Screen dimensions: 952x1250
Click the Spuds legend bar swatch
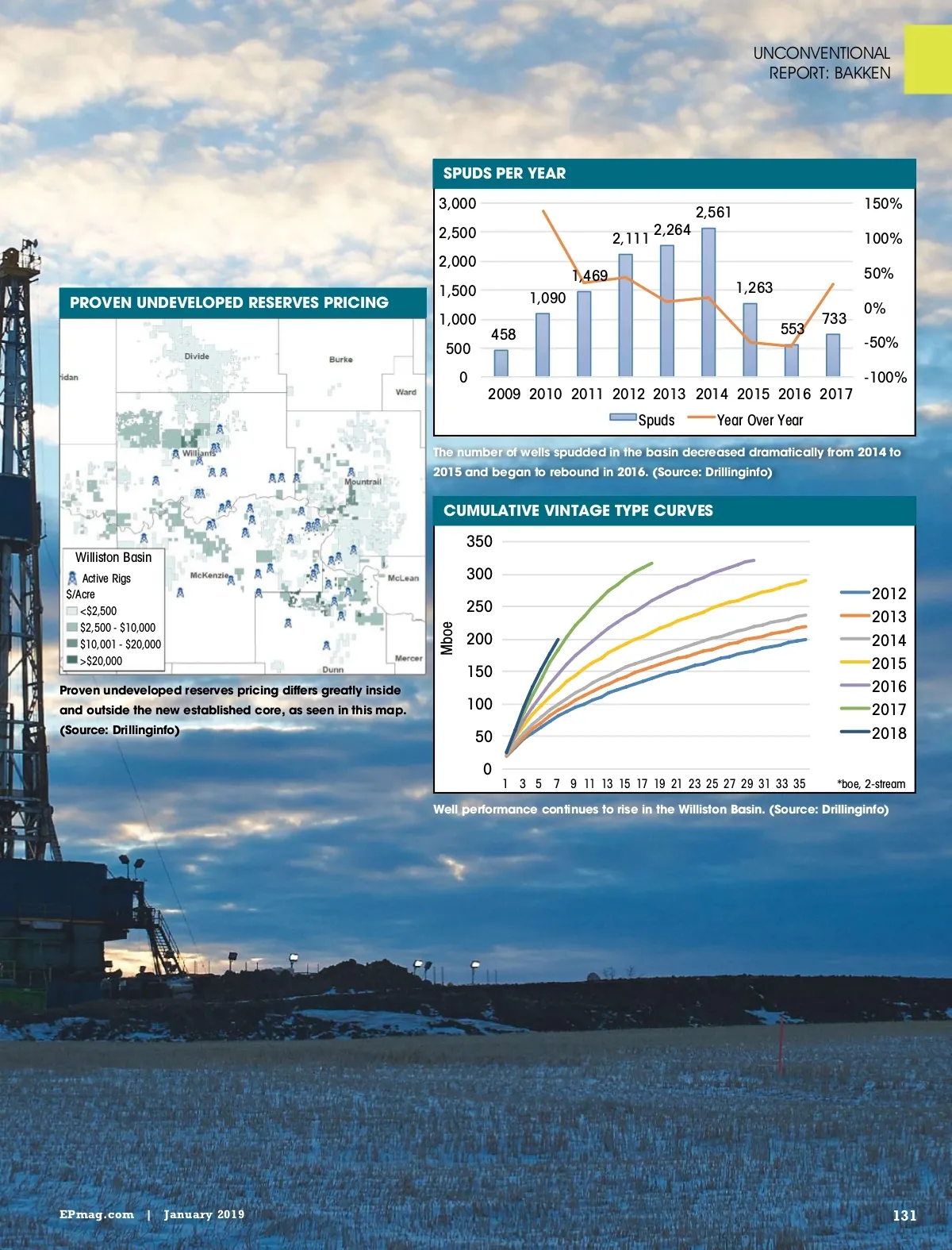(623, 418)
